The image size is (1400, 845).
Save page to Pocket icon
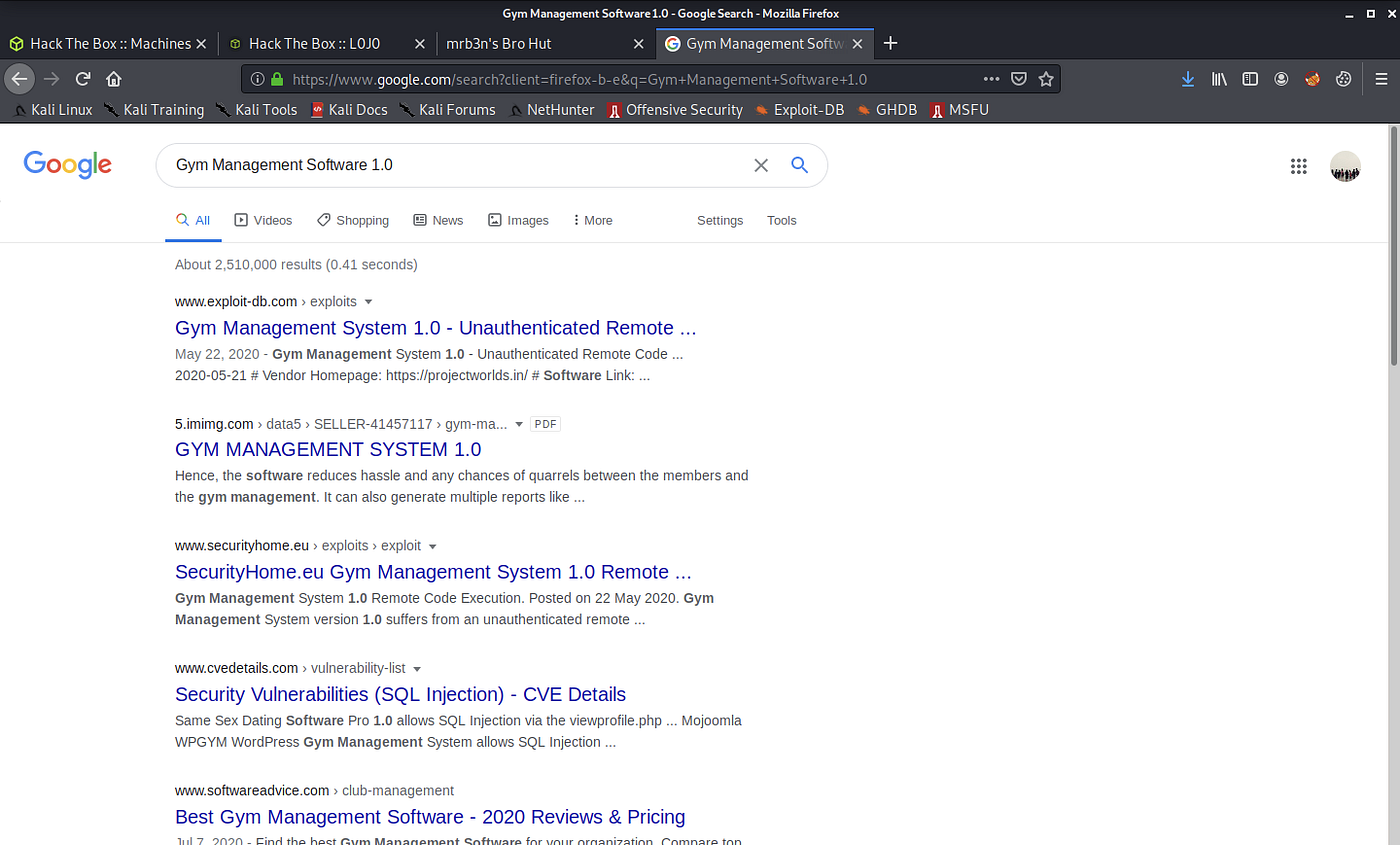point(1018,79)
